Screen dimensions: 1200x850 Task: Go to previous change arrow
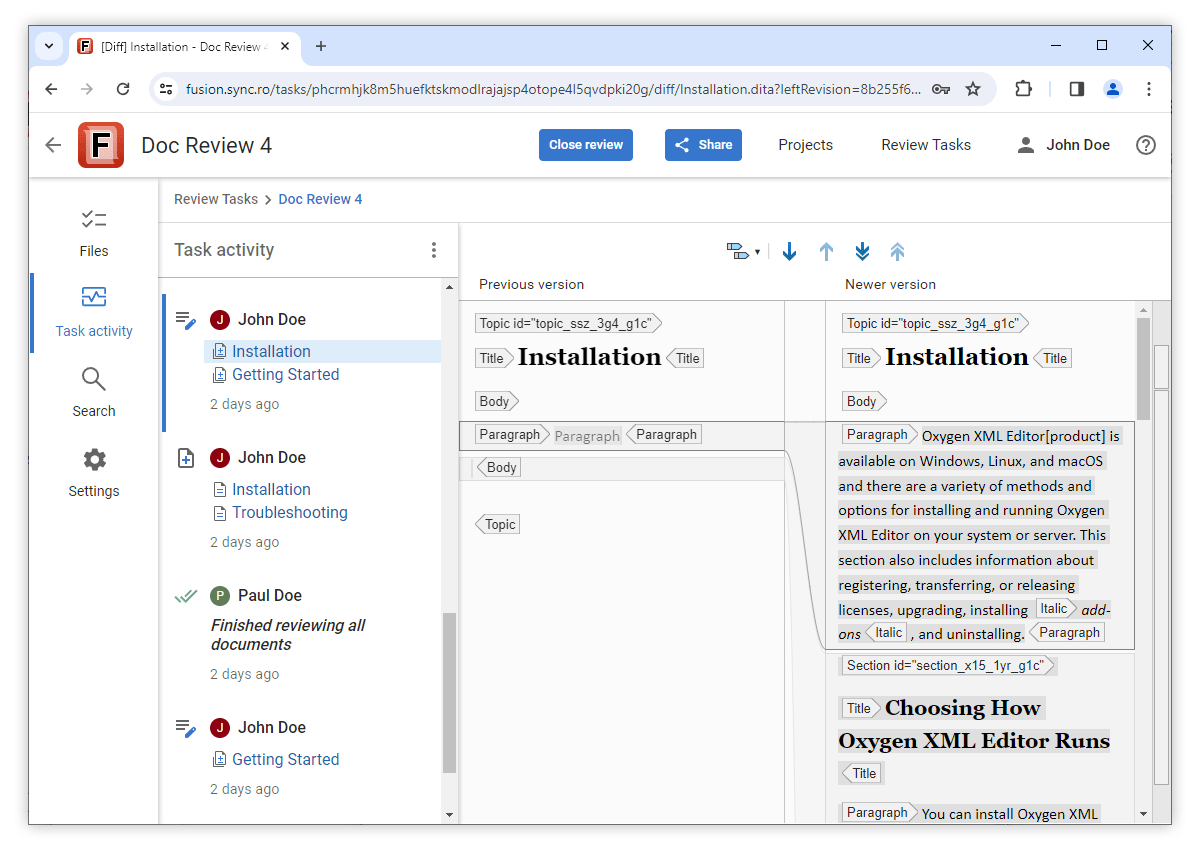coord(826,252)
